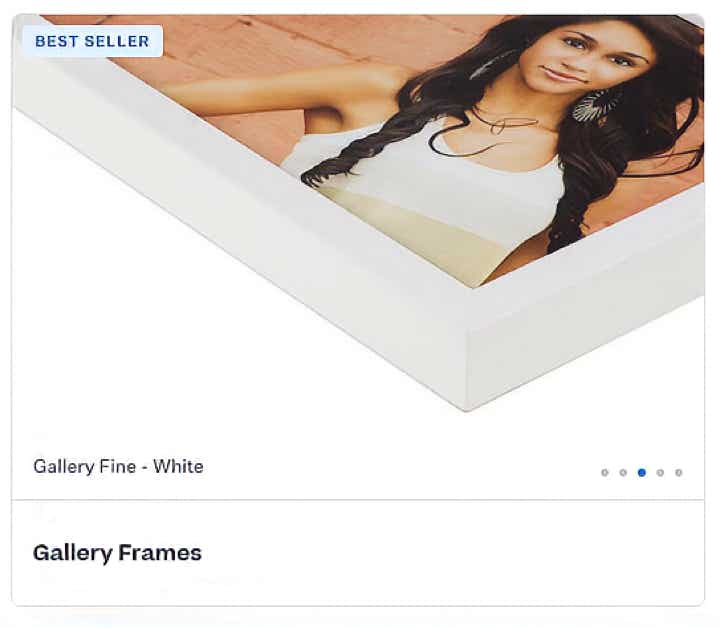The width and height of the screenshot is (720, 628).
Task: Click the active blue carousel dot
Action: point(642,472)
